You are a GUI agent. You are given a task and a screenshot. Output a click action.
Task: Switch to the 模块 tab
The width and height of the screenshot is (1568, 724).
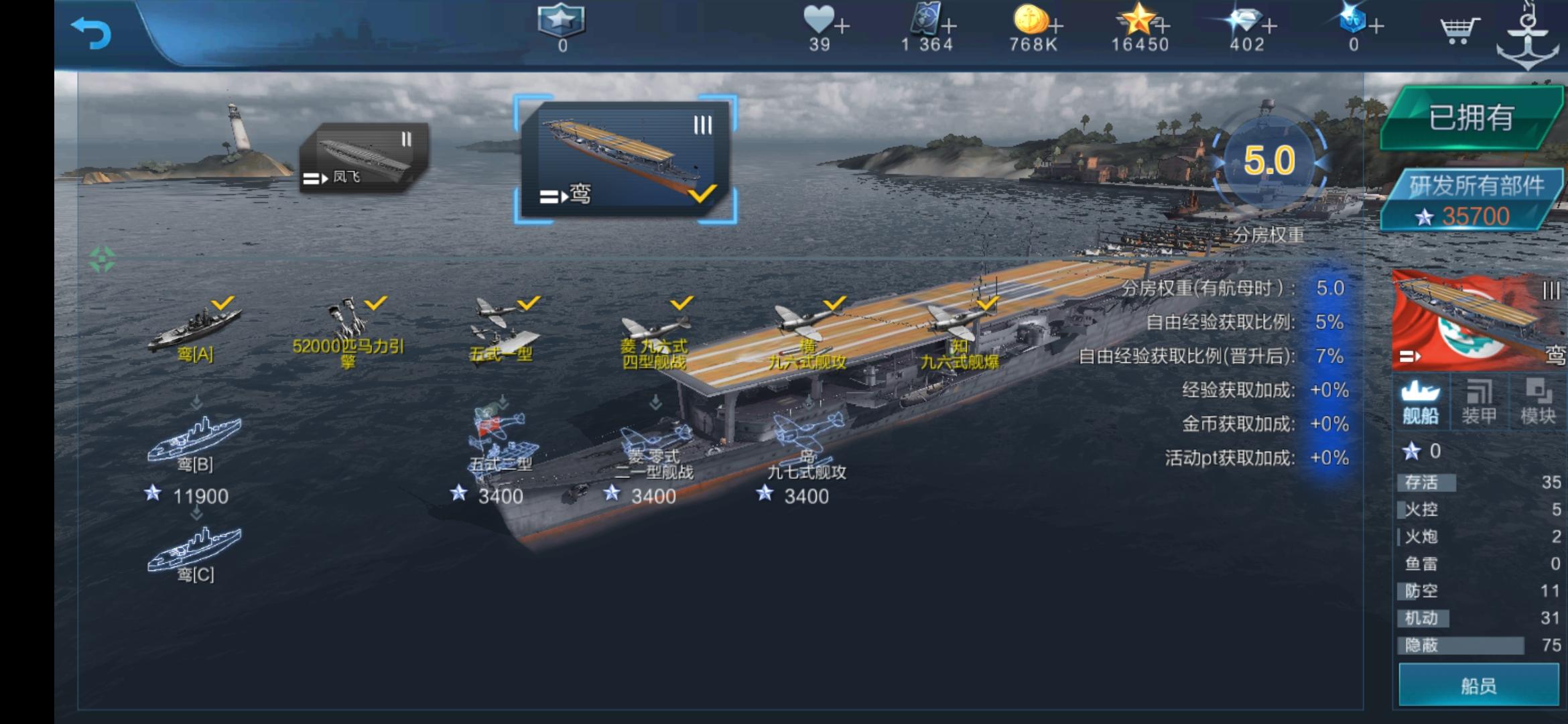click(x=1537, y=402)
